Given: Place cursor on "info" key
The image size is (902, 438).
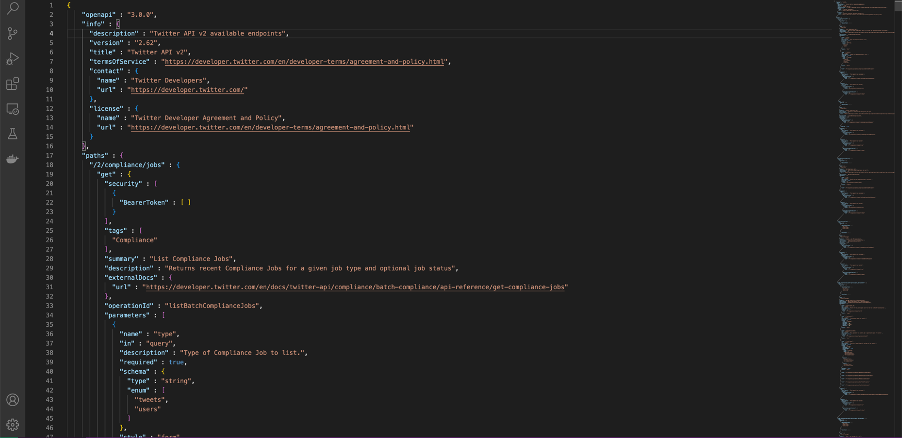Looking at the screenshot, I should coord(93,24).
